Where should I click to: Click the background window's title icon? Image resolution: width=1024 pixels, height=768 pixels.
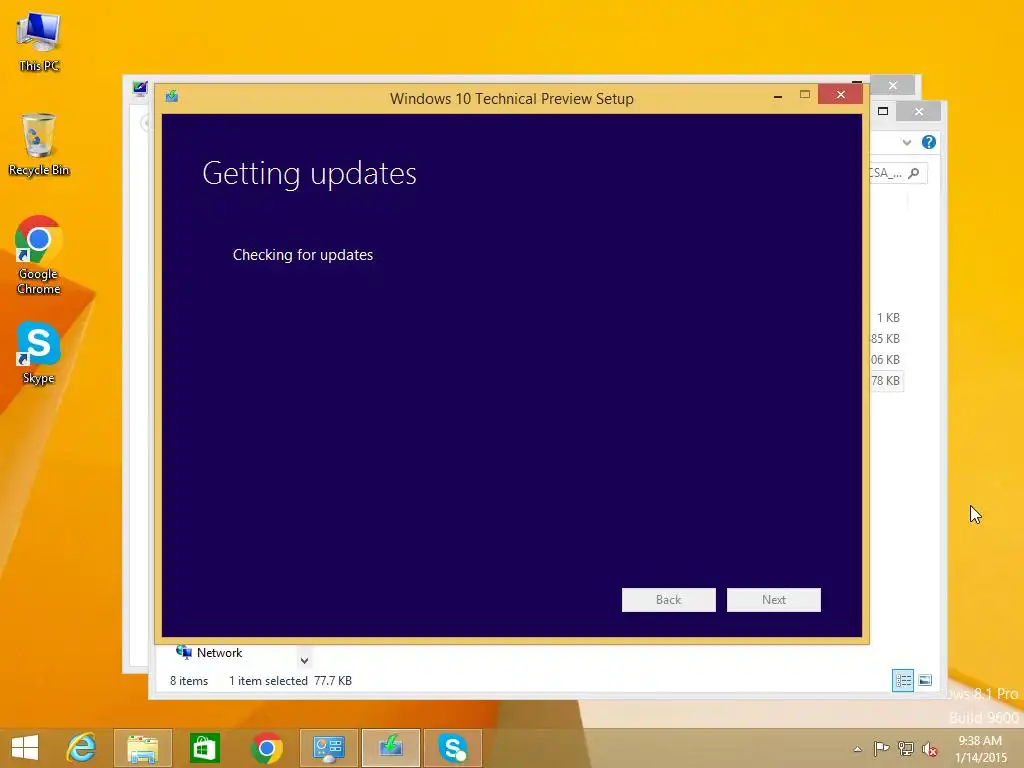point(140,88)
